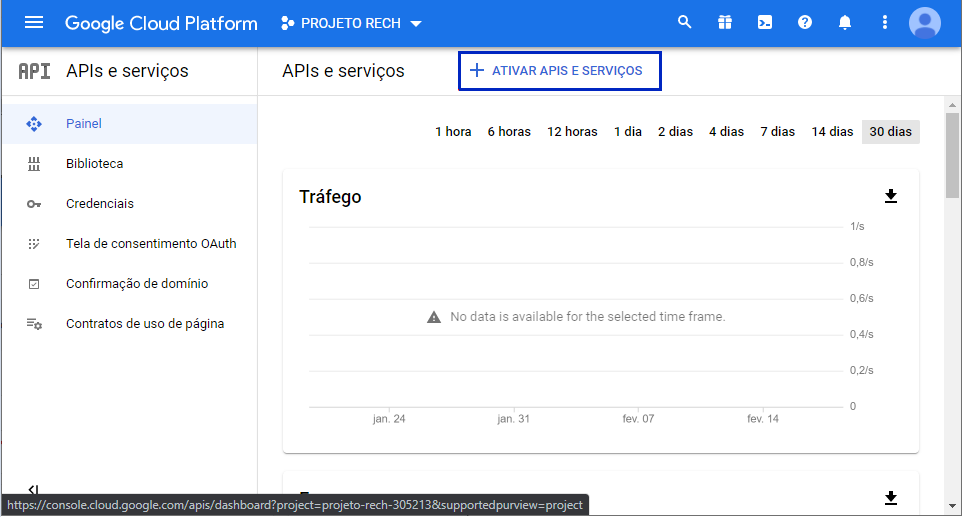Show notifications bell

tap(845, 22)
